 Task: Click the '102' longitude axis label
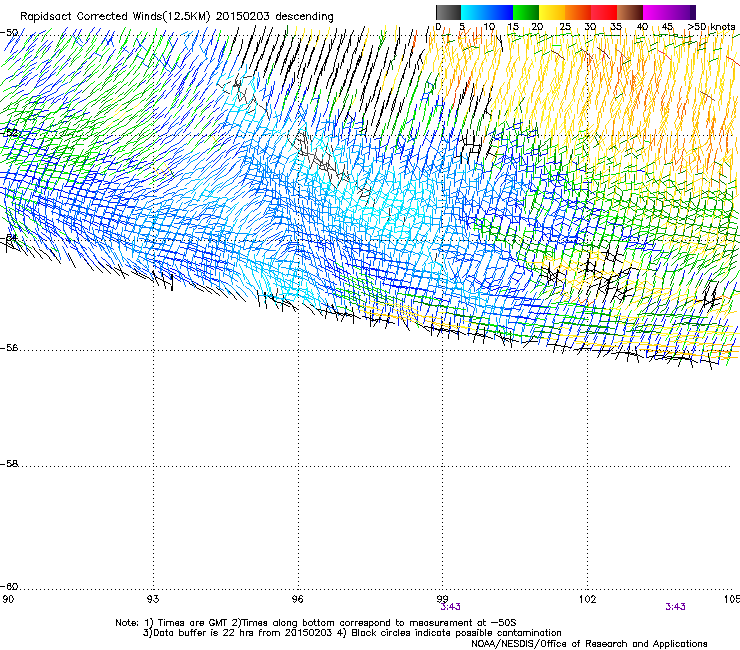click(587, 599)
